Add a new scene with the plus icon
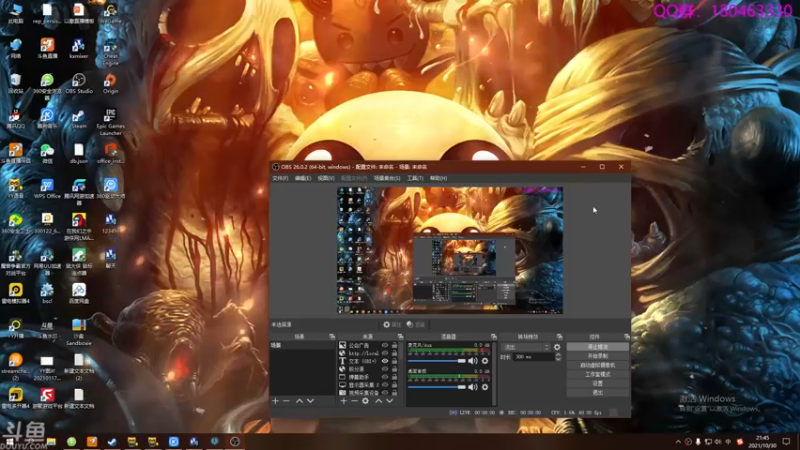Image resolution: width=800 pixels, height=450 pixels. click(276, 401)
